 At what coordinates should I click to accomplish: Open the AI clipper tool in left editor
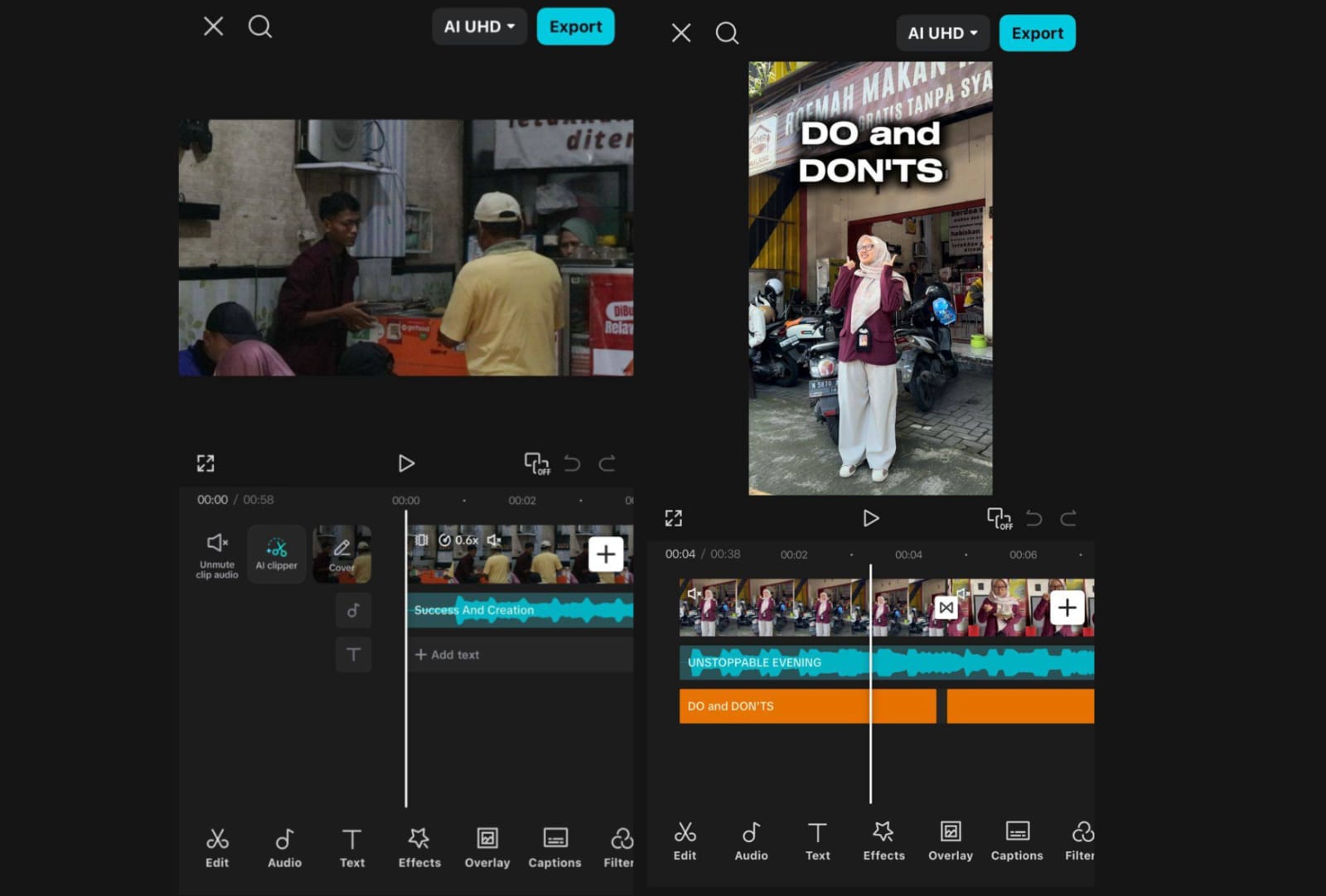tap(276, 554)
